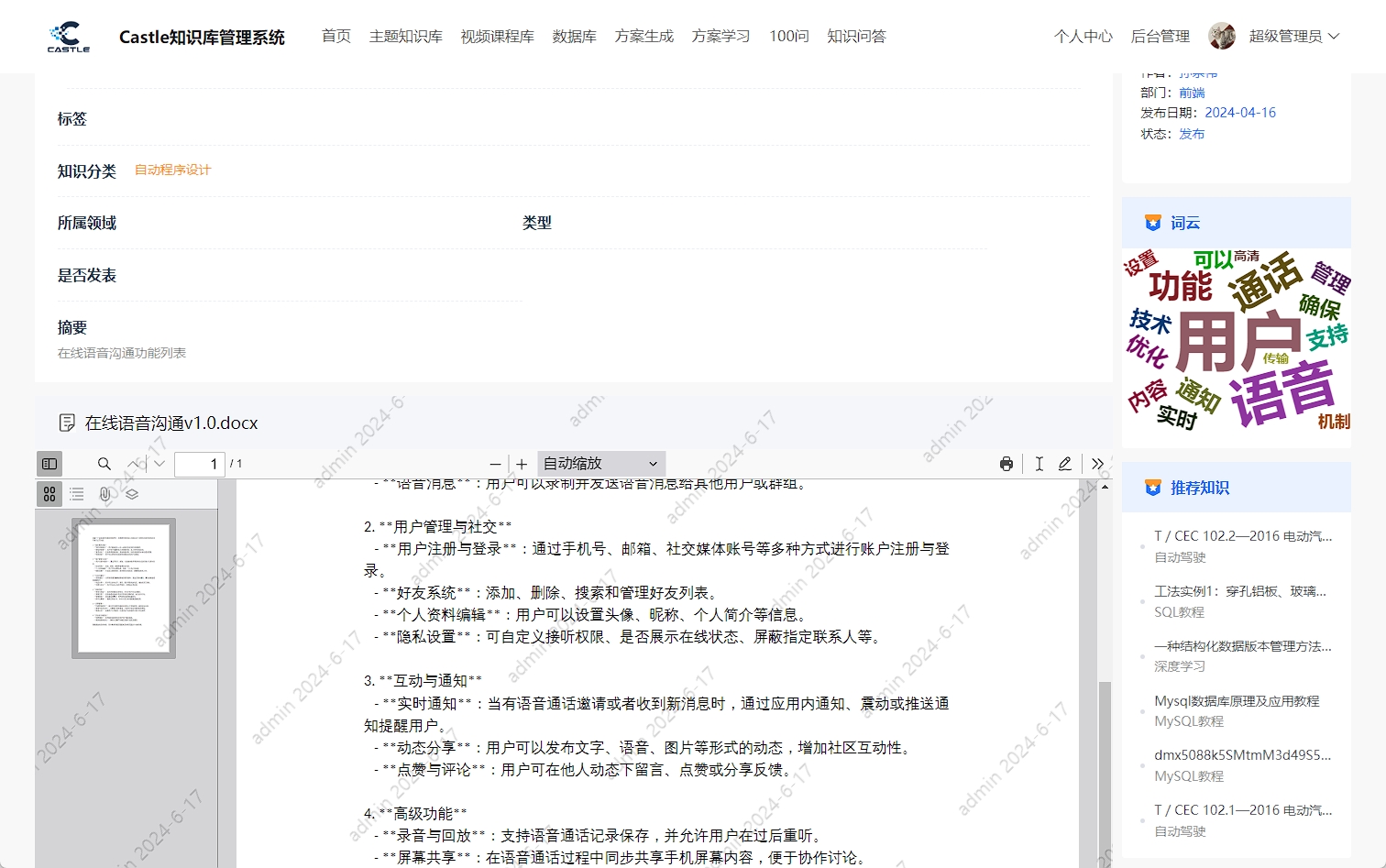Switch to the 视频课程库 menu item
Viewport: 1386px width, 868px height.
click(x=497, y=36)
